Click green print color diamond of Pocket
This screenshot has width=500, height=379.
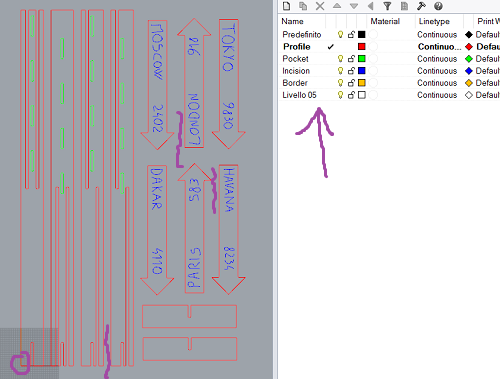point(469,59)
